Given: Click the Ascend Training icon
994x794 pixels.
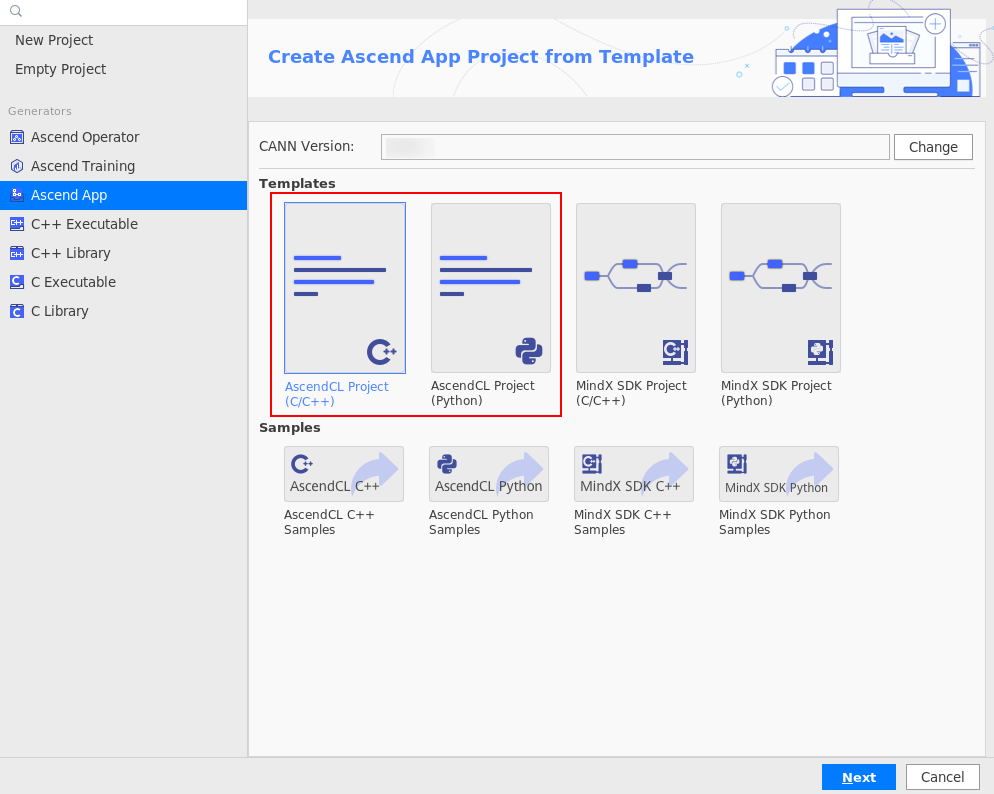Looking at the screenshot, I should click(x=17, y=166).
